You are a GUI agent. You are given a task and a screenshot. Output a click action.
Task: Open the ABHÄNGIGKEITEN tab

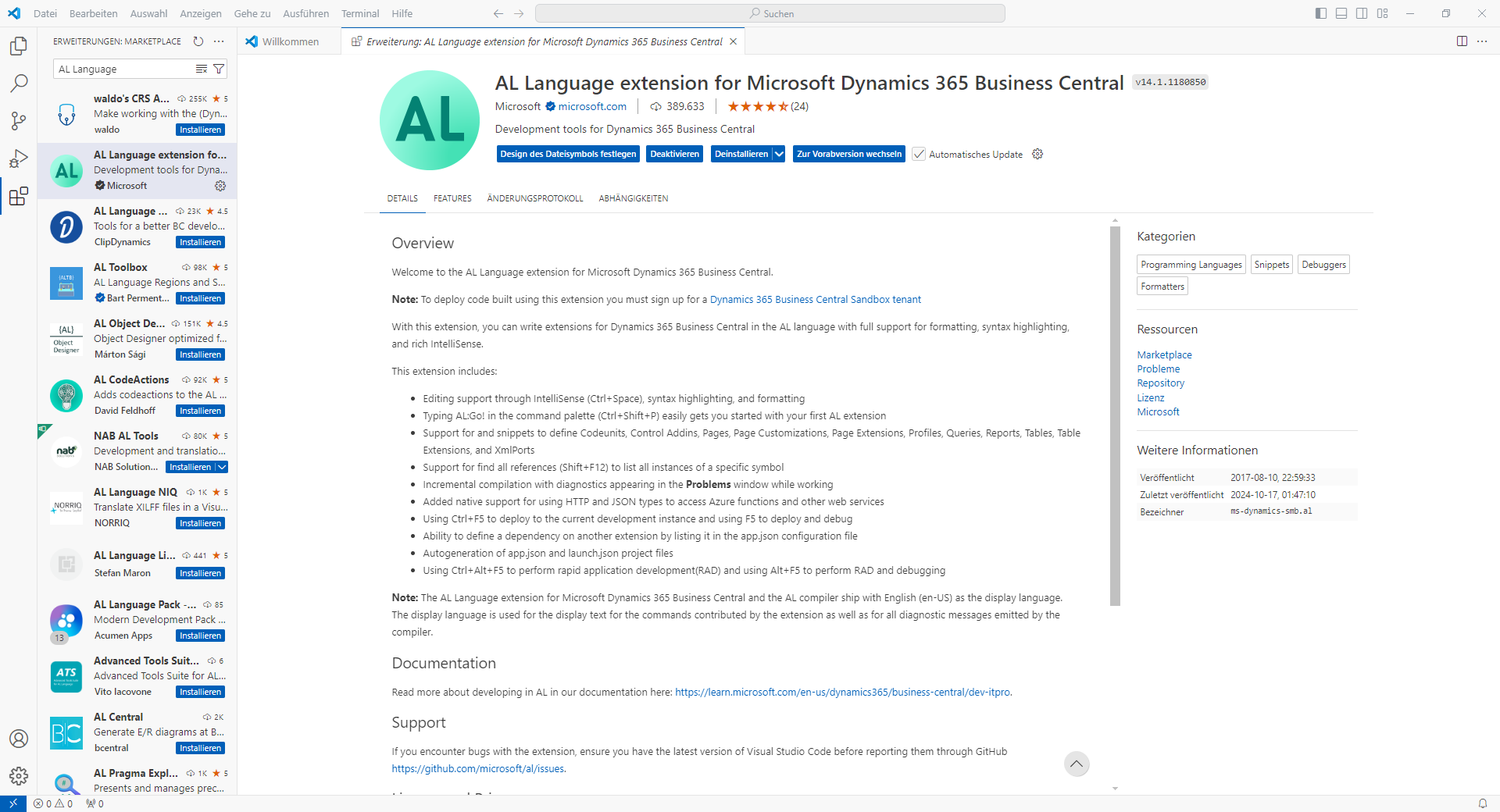coord(634,198)
